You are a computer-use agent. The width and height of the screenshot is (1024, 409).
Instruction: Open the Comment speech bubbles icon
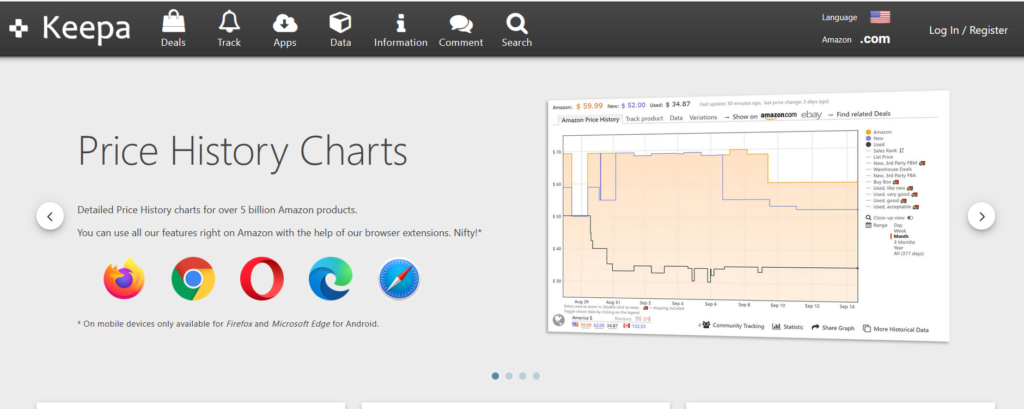coord(461,24)
